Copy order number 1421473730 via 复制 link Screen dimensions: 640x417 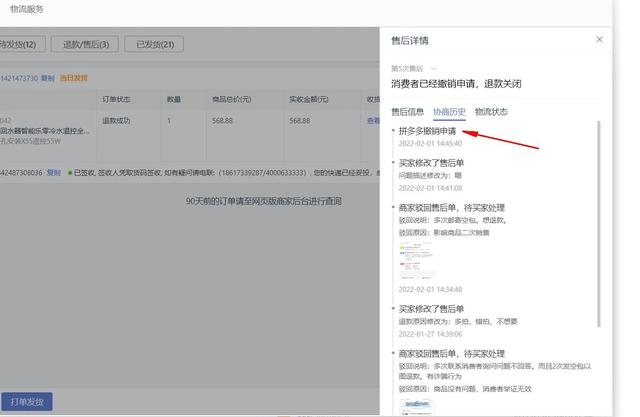48,78
